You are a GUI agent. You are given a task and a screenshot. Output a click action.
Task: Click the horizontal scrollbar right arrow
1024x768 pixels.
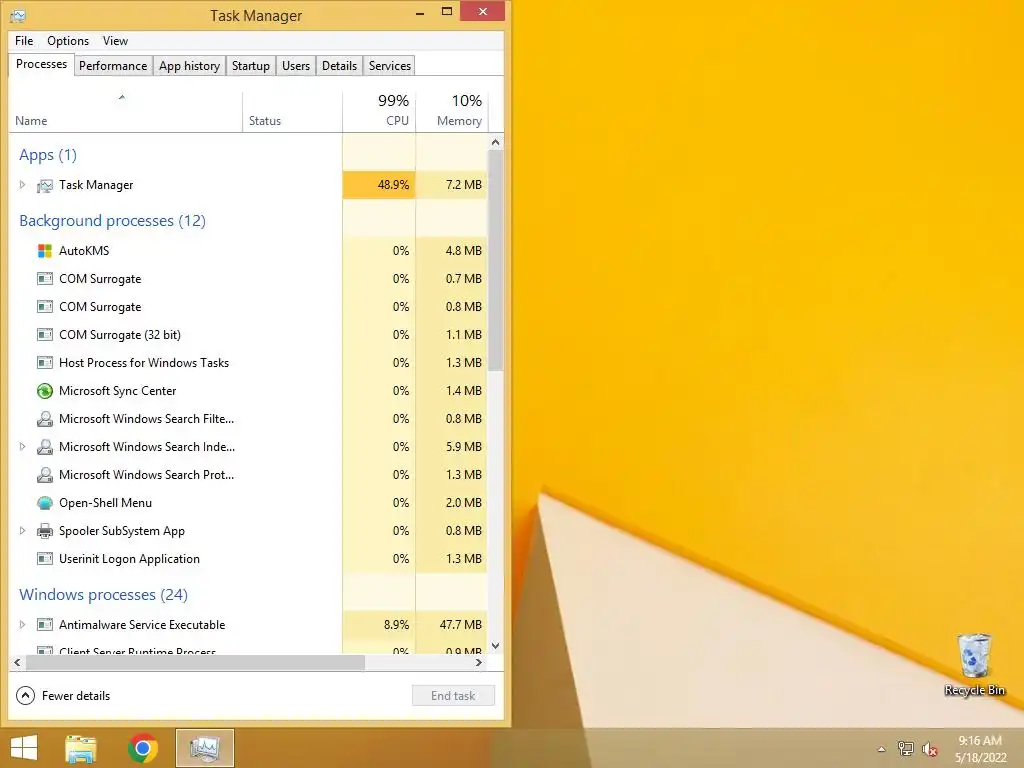479,662
